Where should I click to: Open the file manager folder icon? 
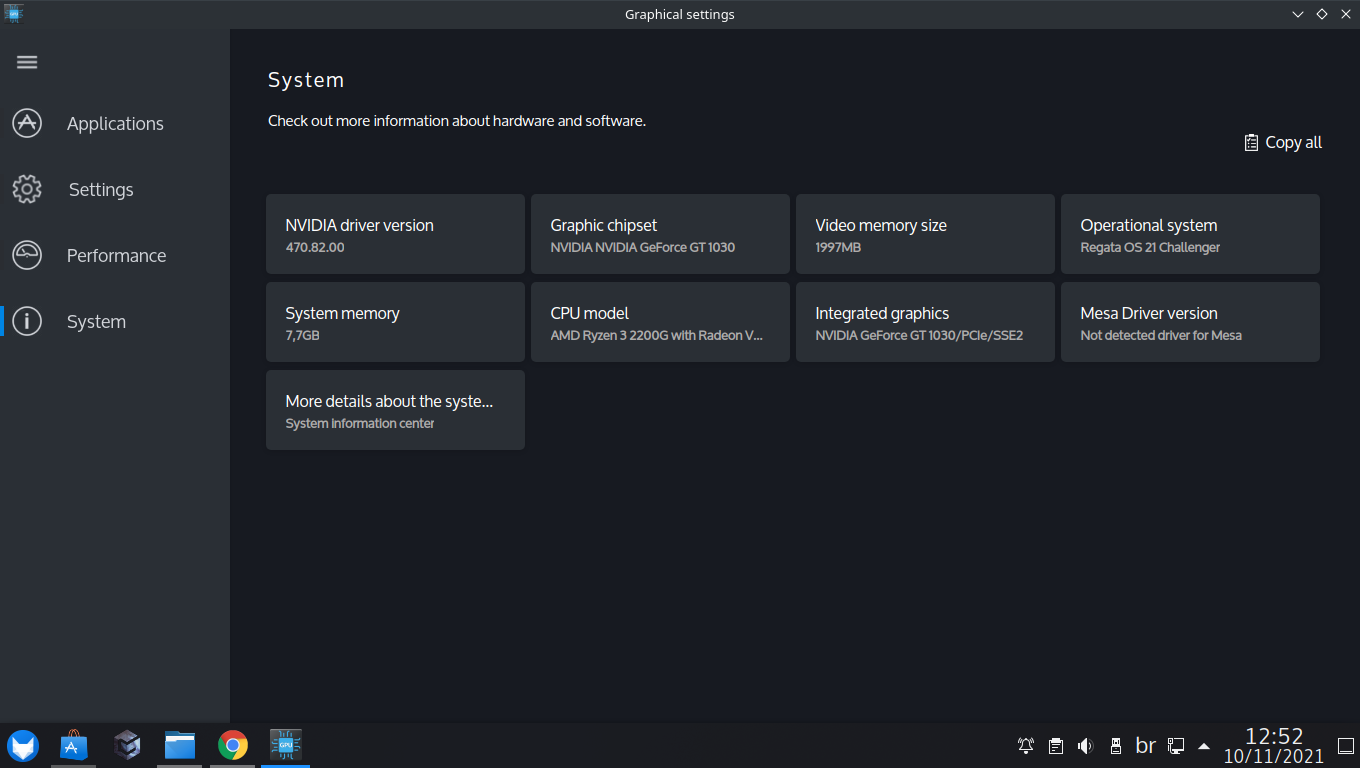(180, 746)
